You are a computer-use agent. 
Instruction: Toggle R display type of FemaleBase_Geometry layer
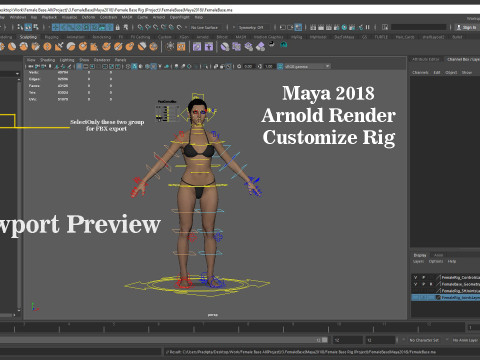tap(431, 284)
